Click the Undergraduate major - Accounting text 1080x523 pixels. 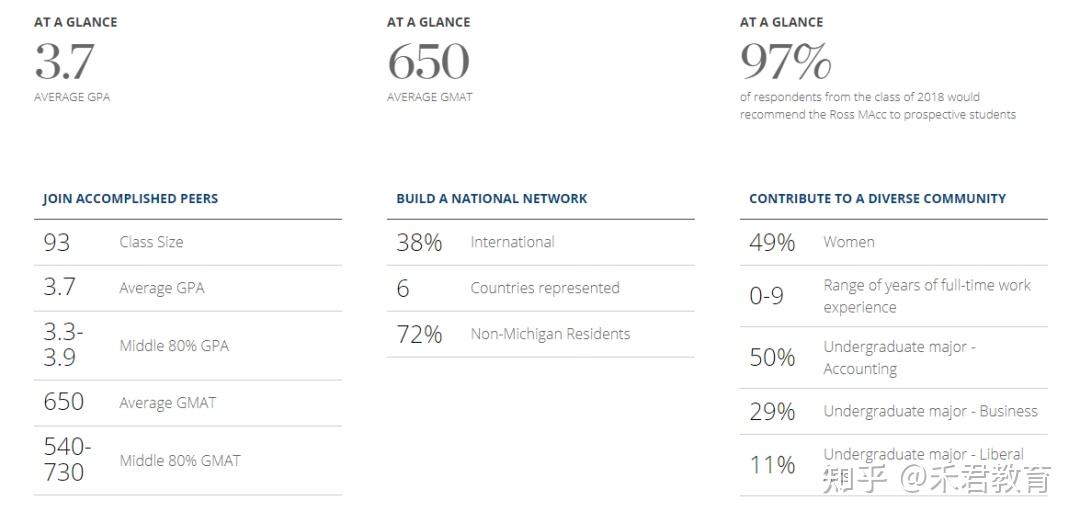tap(900, 358)
